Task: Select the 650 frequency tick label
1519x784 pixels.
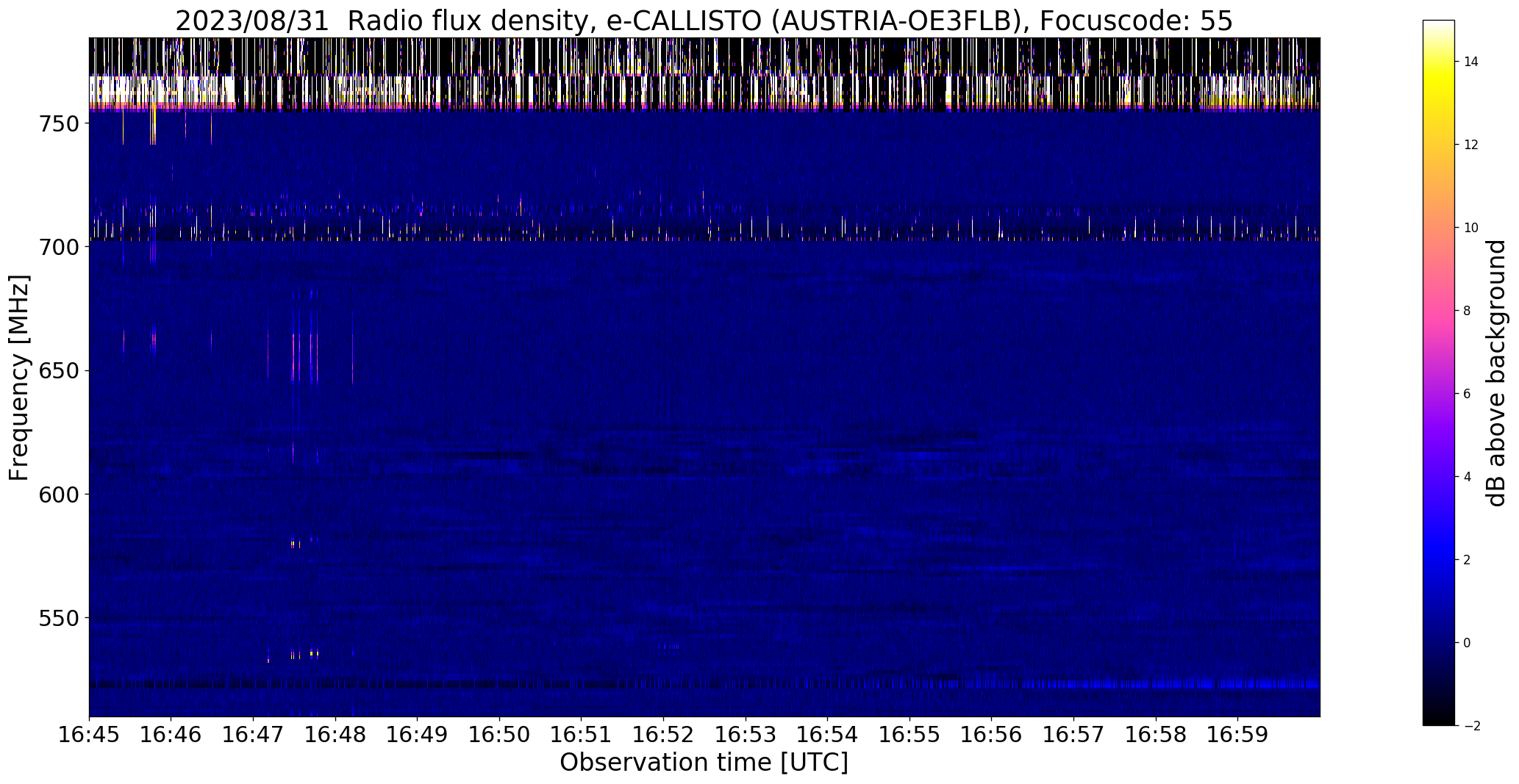Action: [x=57, y=371]
